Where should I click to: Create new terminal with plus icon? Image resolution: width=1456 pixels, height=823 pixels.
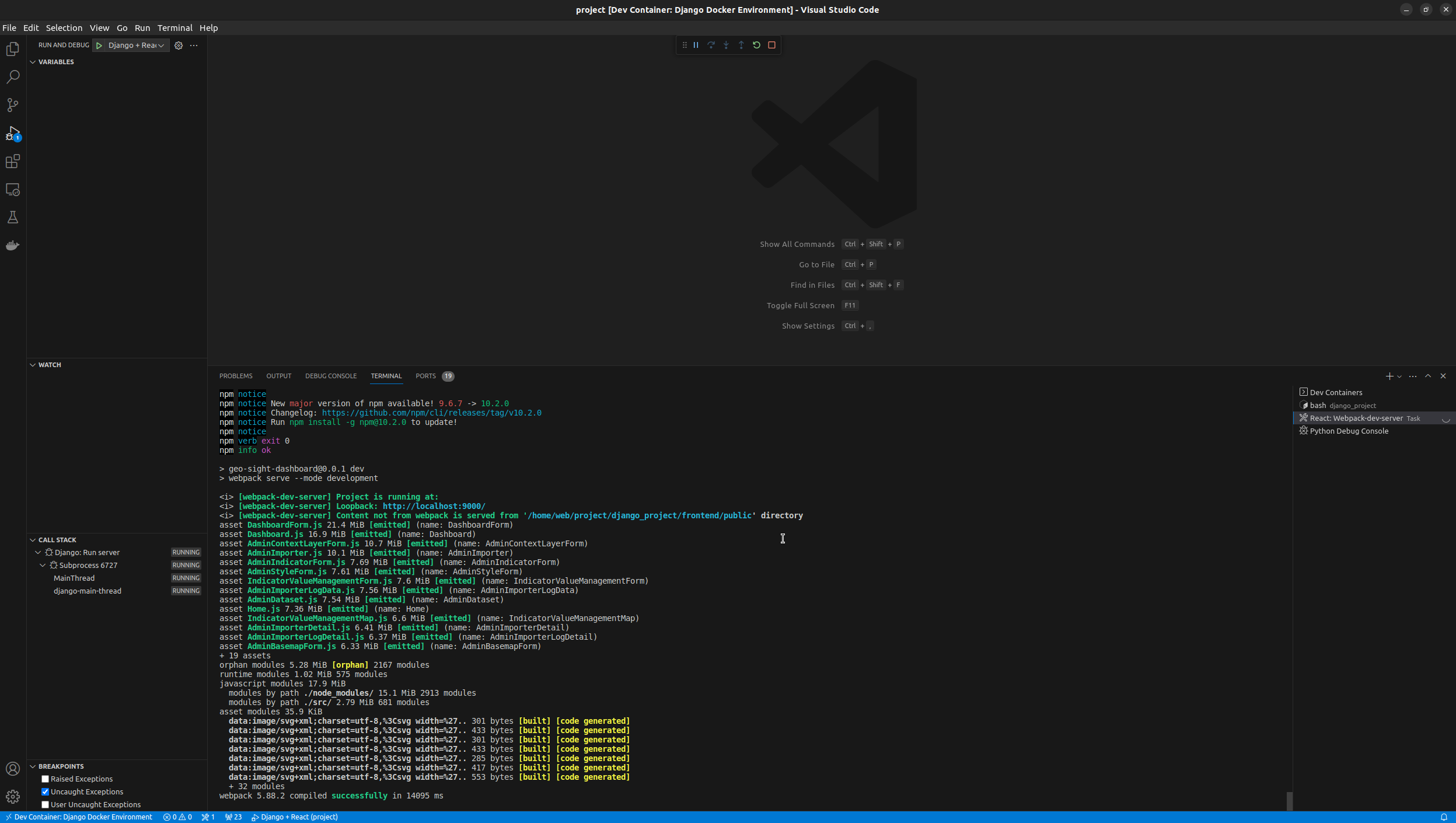pos(1389,376)
